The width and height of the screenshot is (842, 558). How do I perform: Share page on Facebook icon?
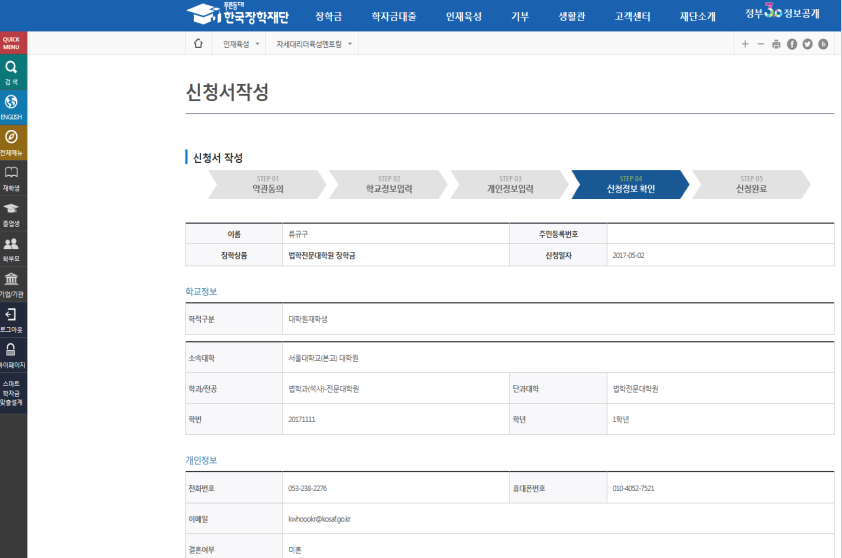(x=792, y=44)
